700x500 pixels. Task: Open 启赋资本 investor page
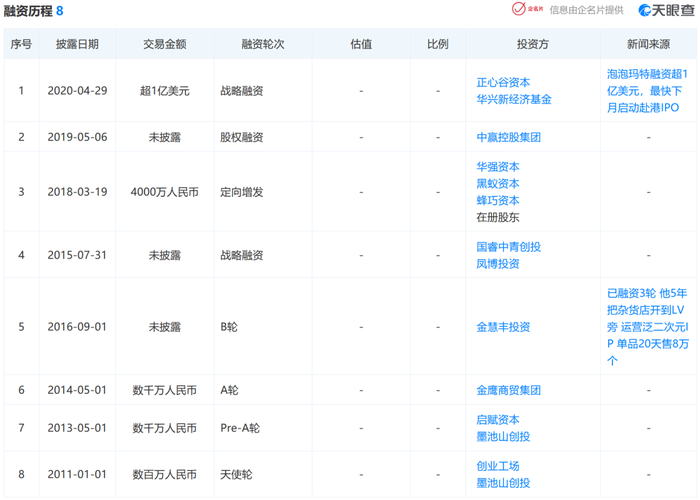point(498,419)
